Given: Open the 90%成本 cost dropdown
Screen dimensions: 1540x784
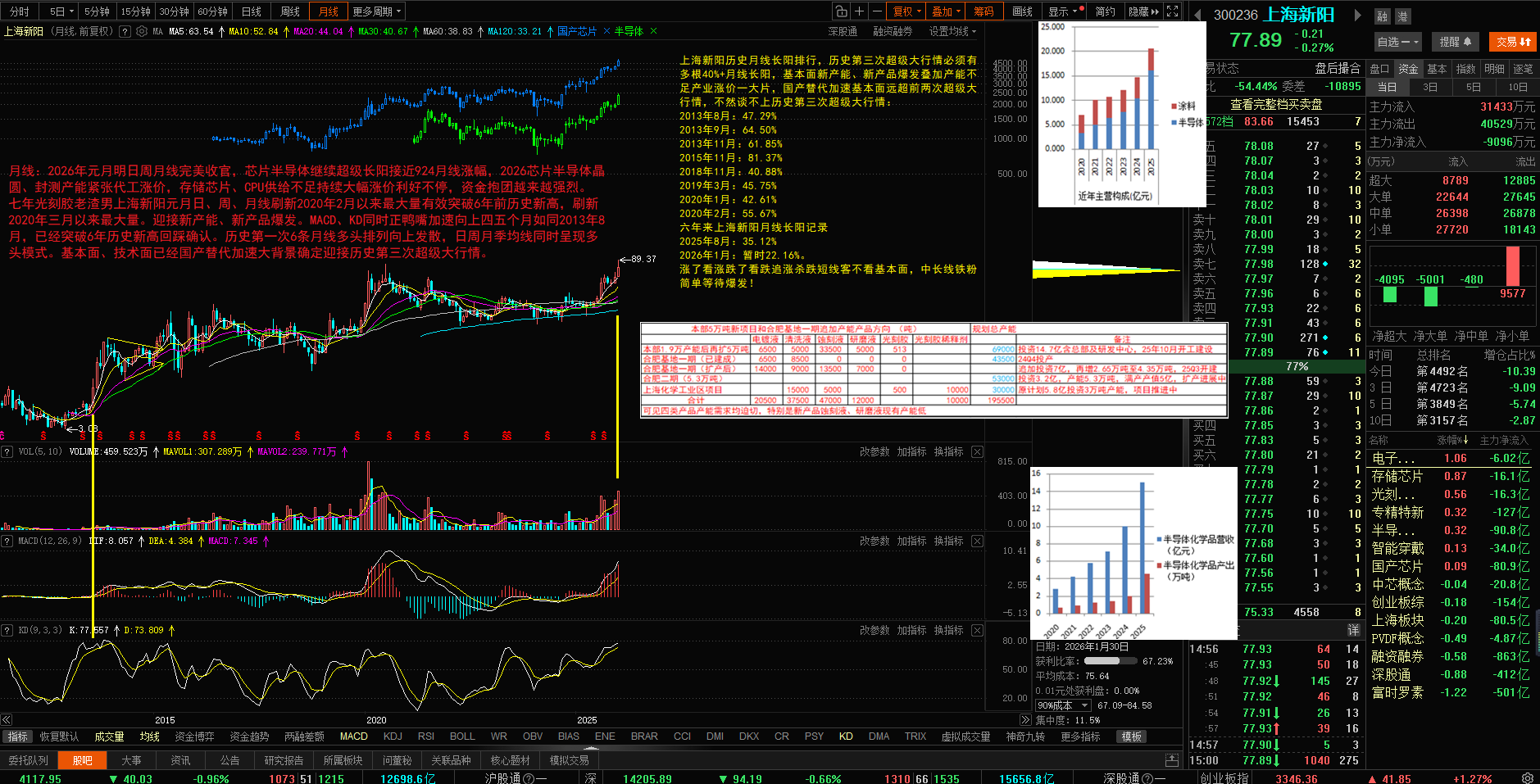Looking at the screenshot, I should click(x=1063, y=705).
